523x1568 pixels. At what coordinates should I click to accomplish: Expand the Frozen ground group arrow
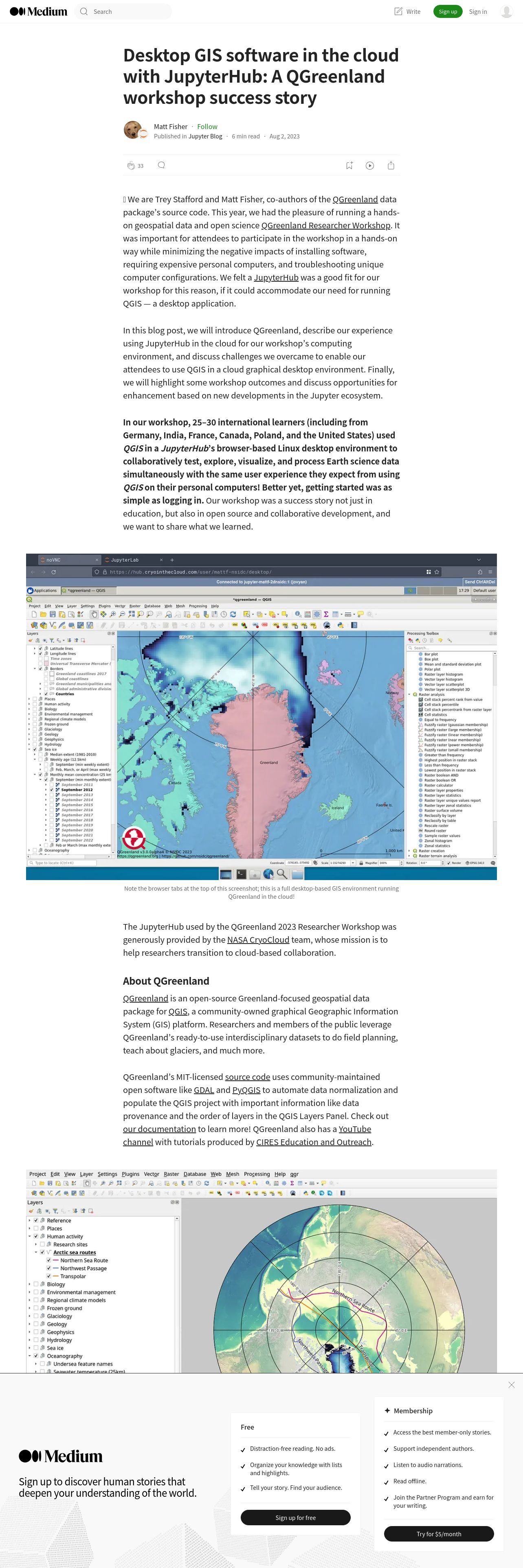click(30, 1308)
